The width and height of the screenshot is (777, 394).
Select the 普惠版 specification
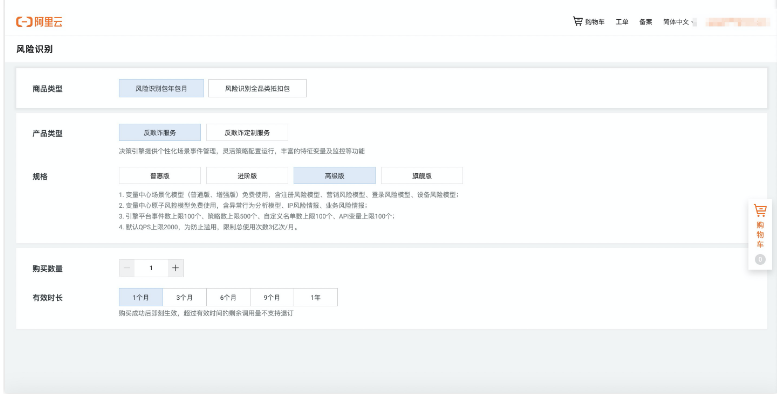[160, 175]
